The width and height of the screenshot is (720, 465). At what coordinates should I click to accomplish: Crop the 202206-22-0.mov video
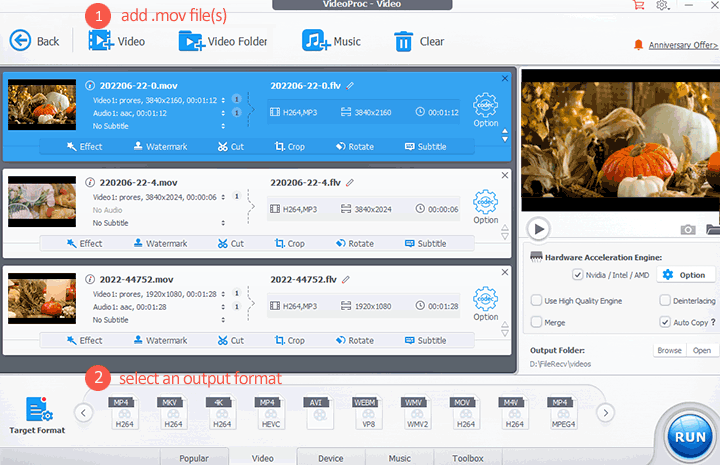coord(290,147)
